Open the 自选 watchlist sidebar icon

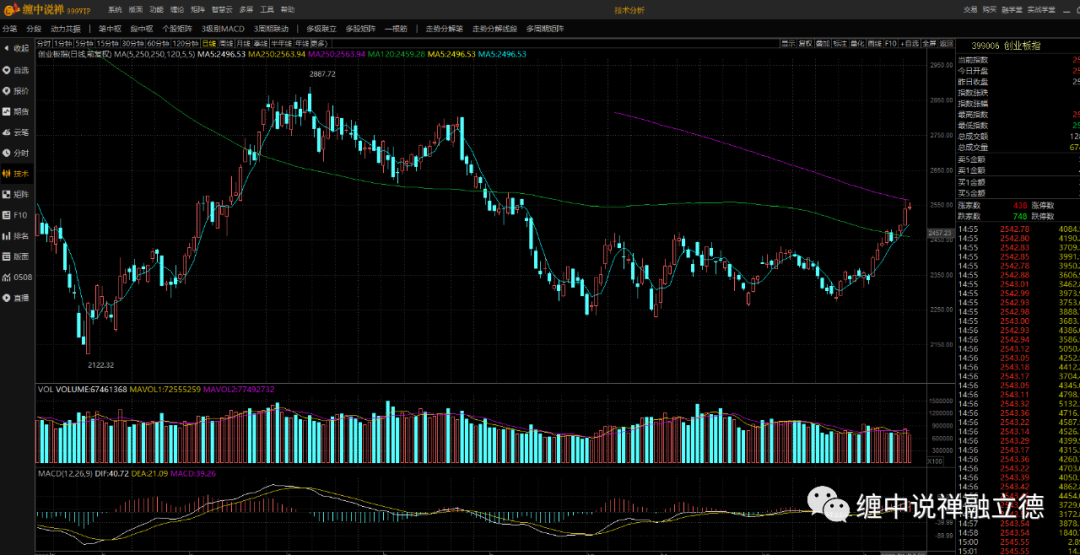pos(17,70)
